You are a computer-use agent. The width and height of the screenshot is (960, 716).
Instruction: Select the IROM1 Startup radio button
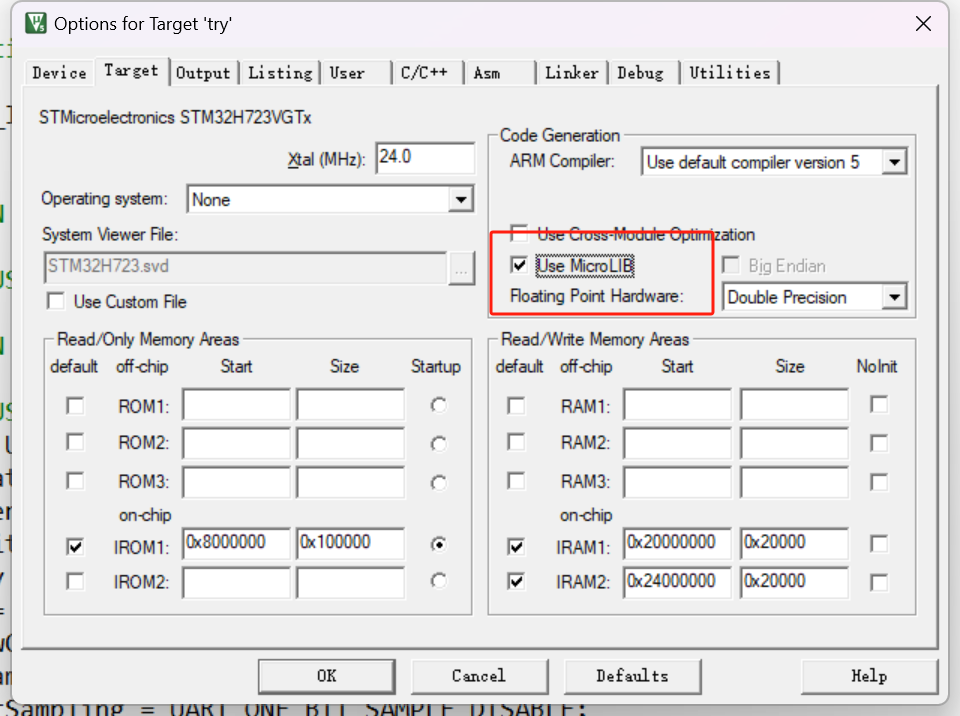point(438,544)
